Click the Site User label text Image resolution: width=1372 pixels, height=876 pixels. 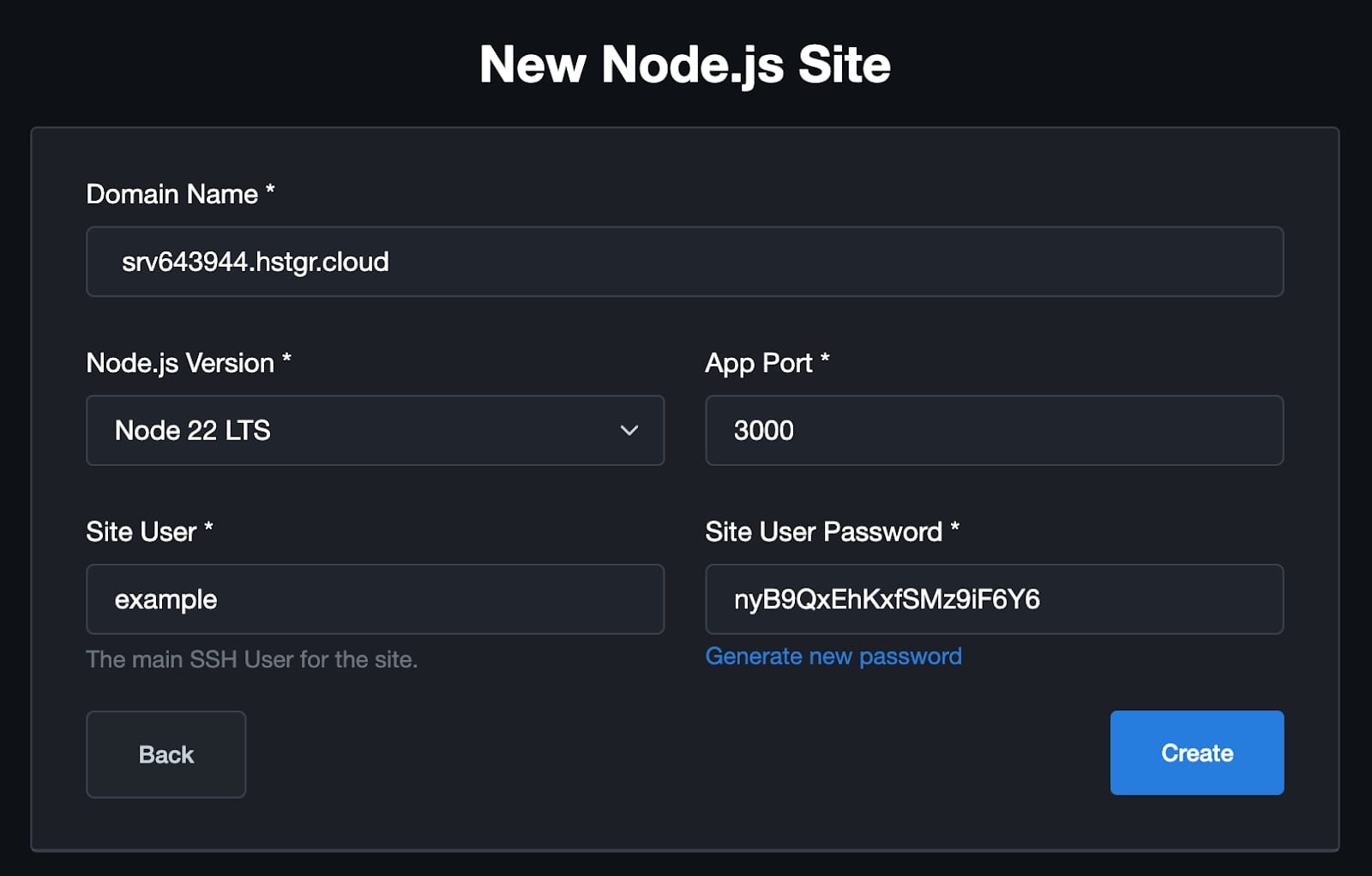point(141,532)
